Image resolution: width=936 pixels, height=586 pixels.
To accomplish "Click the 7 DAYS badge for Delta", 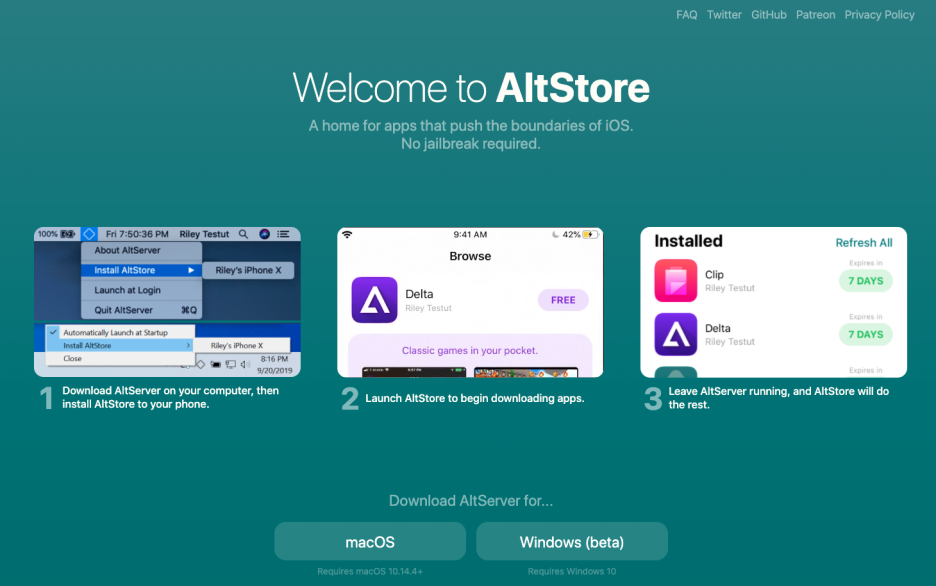I will point(866,334).
